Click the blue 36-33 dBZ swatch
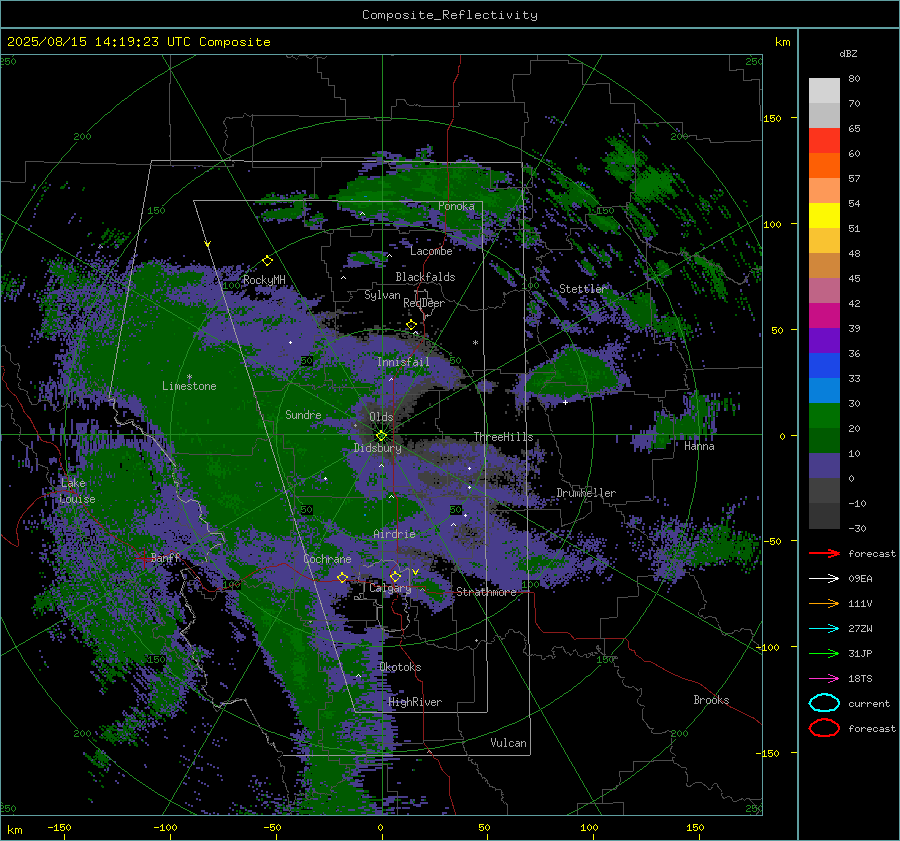900x841 pixels. 824,366
